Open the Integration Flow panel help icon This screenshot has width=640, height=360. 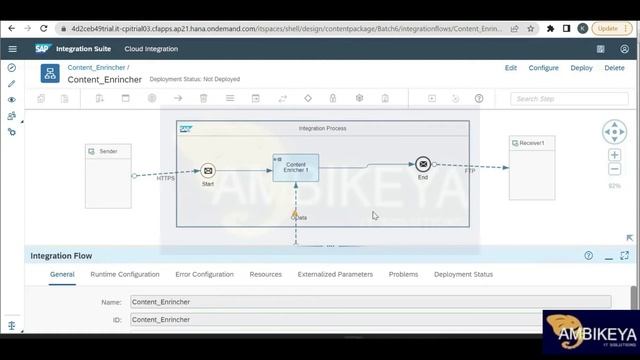[588, 256]
